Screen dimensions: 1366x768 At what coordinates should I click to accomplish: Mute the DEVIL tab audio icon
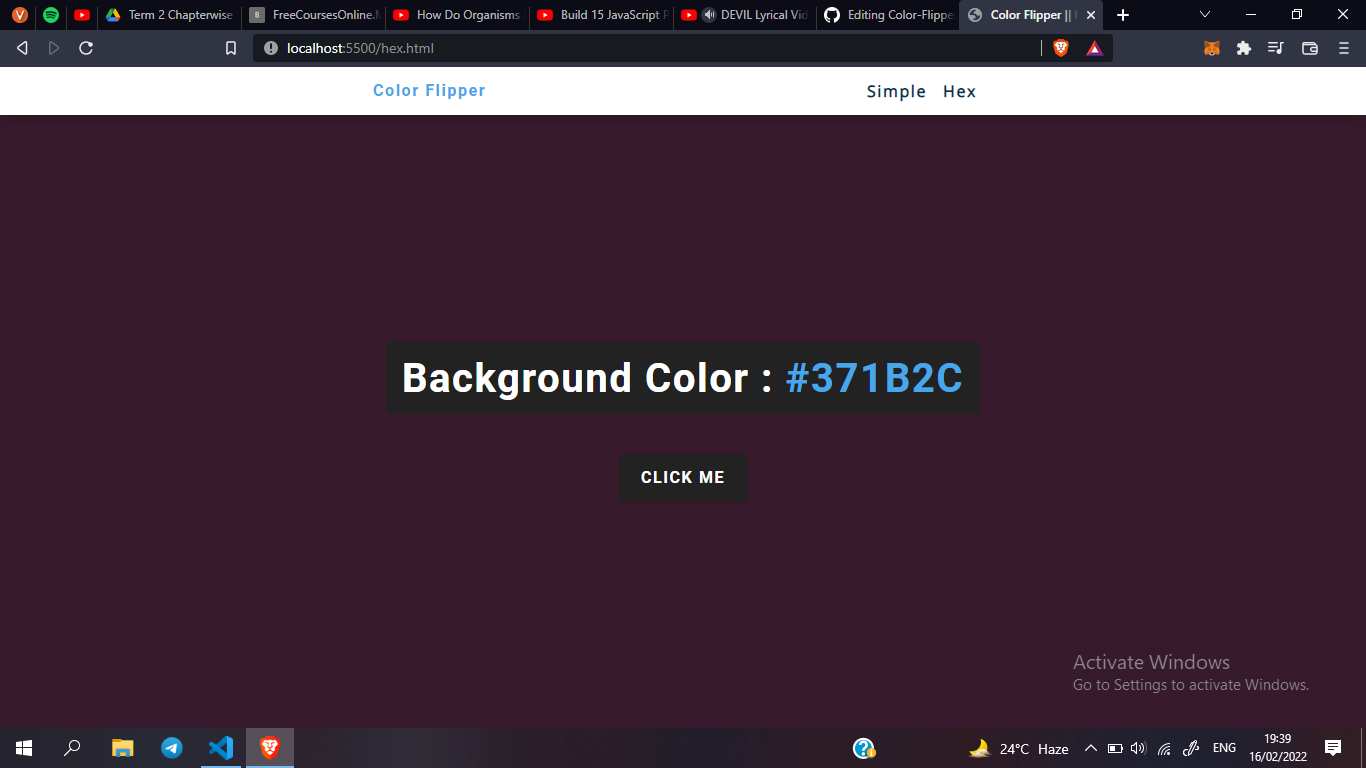[x=709, y=15]
